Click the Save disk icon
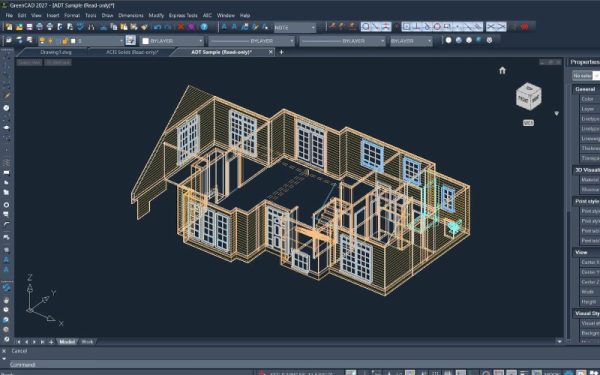600x375 pixels. (29, 27)
